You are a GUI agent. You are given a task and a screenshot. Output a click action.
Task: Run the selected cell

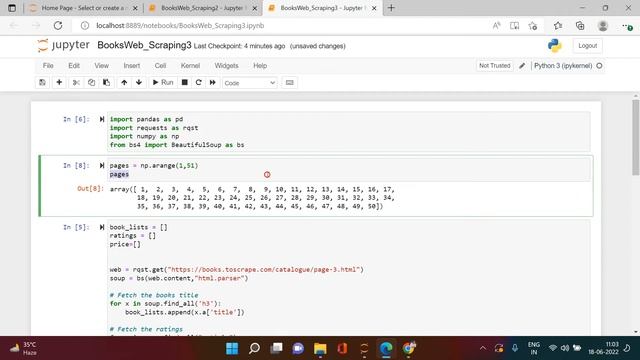click(163, 82)
